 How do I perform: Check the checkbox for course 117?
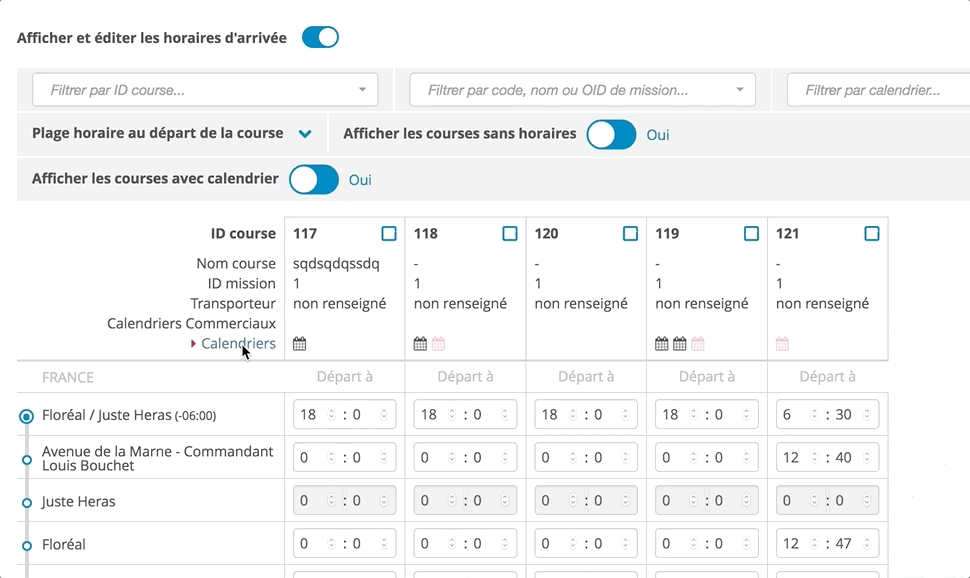pyautogui.click(x=389, y=234)
